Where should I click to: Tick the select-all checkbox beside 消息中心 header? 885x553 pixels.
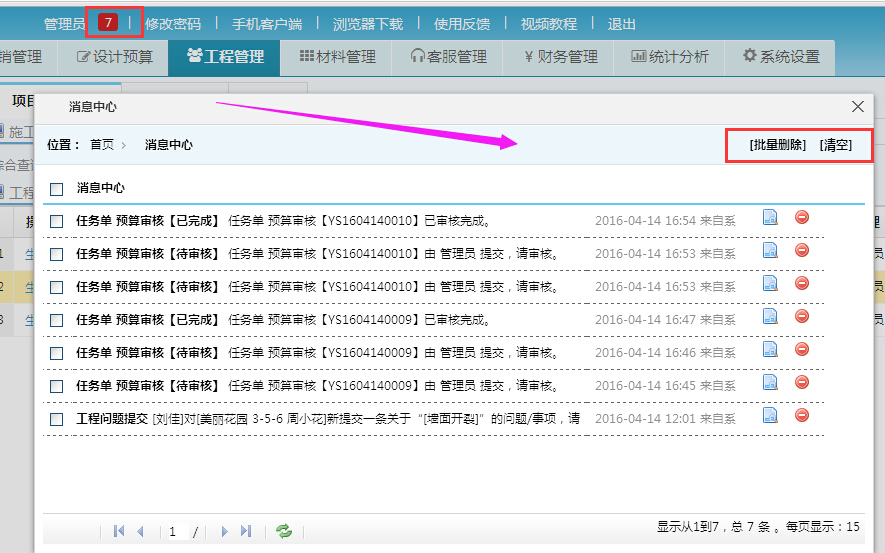coord(57,188)
